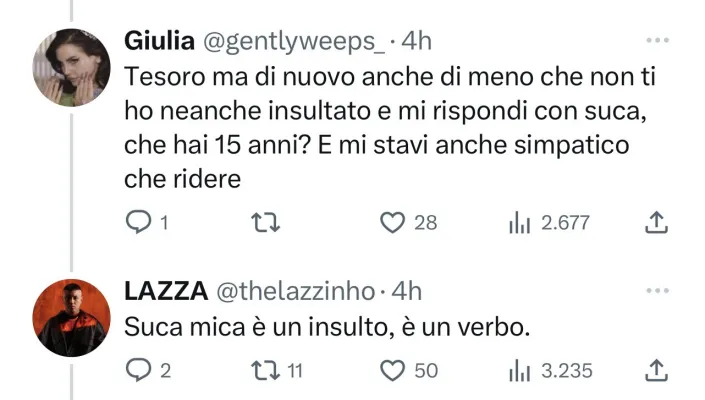Click the LAZZA display name
705x400 pixels.
165,291
